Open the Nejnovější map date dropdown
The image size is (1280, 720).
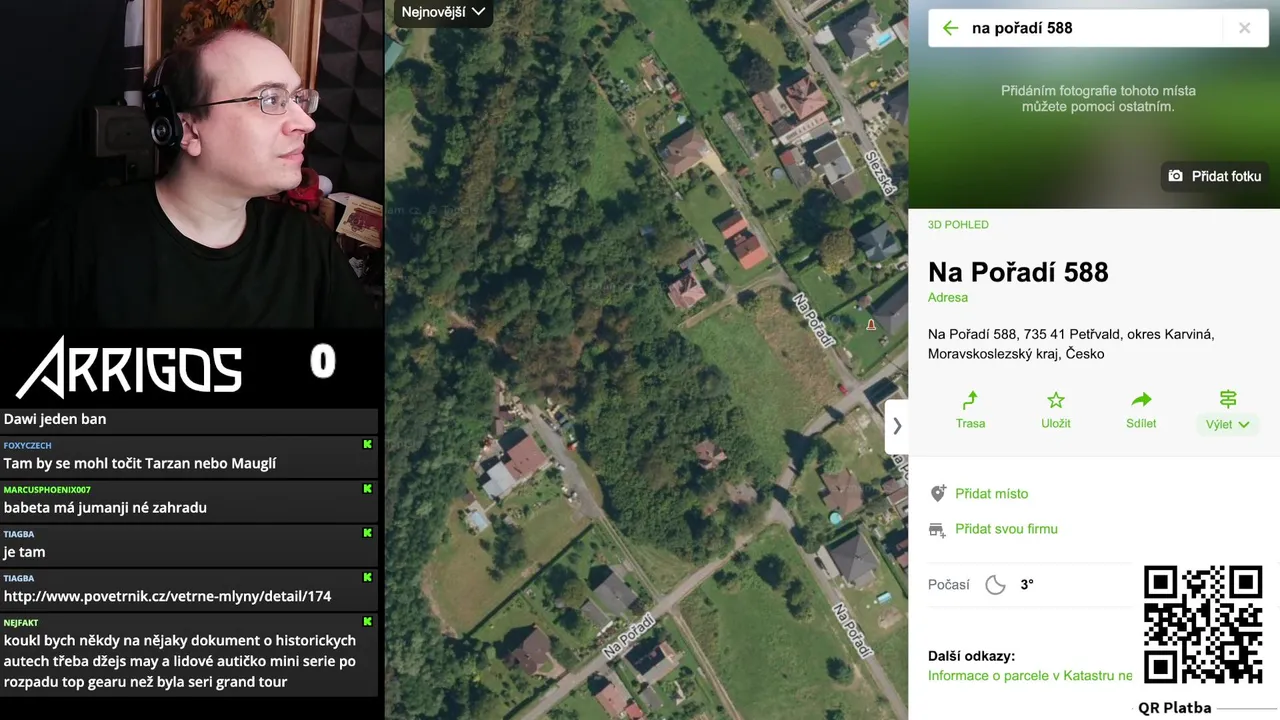[443, 12]
